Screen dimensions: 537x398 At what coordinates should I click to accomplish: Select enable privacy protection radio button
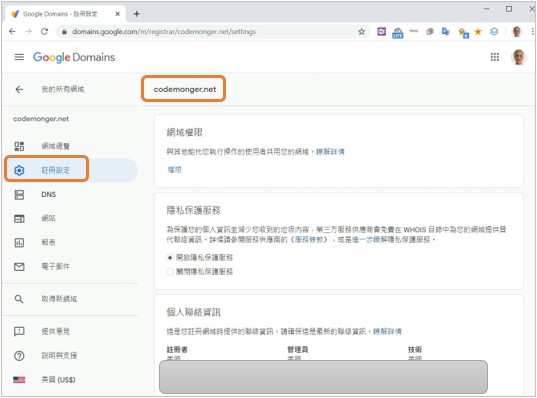tap(170, 258)
